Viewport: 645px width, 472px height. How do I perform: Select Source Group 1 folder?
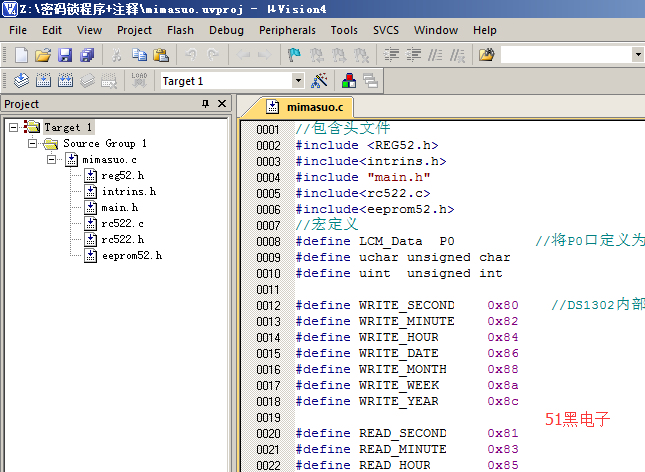click(104, 144)
